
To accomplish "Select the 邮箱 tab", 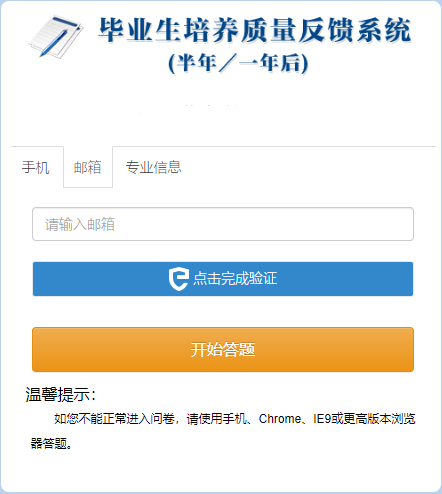I will (88, 167).
